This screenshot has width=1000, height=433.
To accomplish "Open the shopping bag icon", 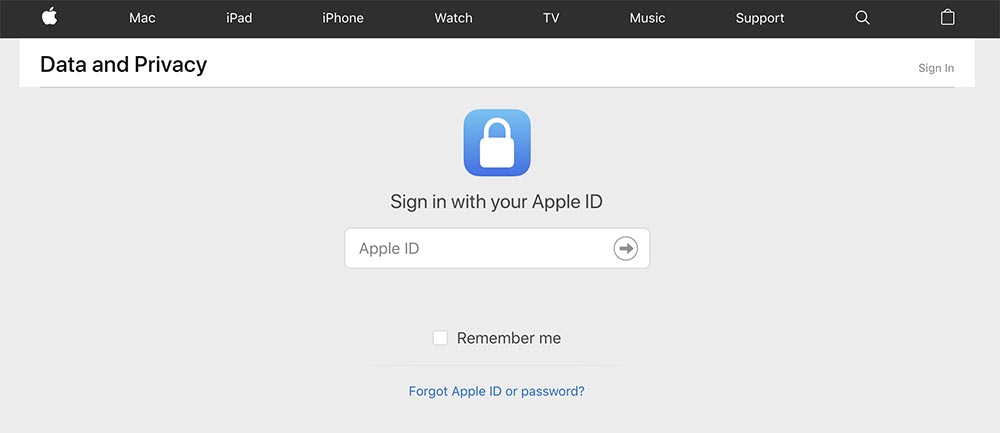I will click(x=948, y=17).
